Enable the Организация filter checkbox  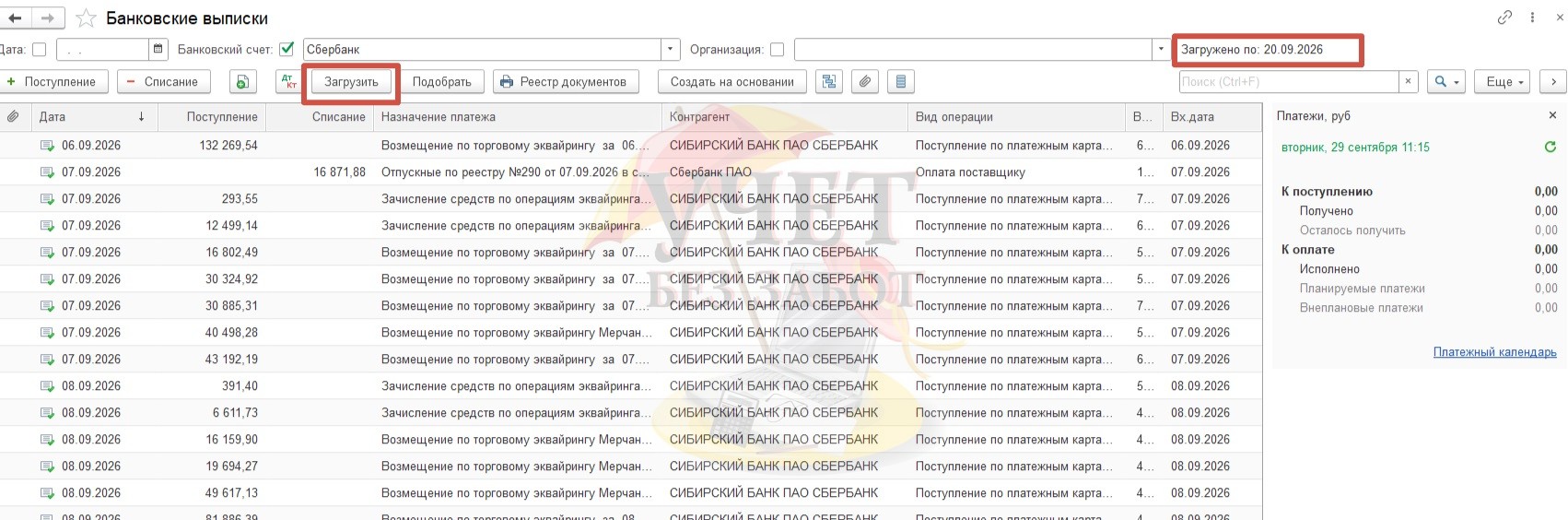tap(777, 50)
